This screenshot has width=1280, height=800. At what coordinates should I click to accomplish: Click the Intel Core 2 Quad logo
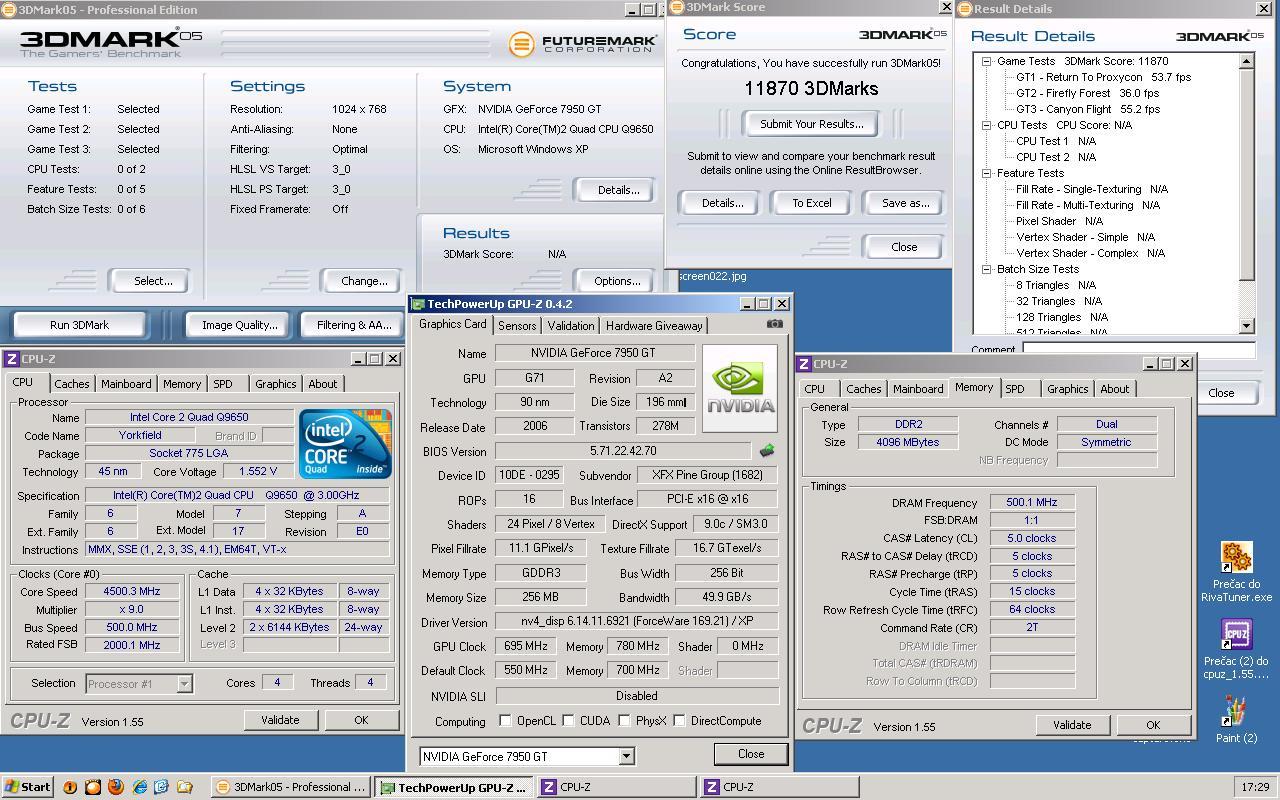[345, 443]
